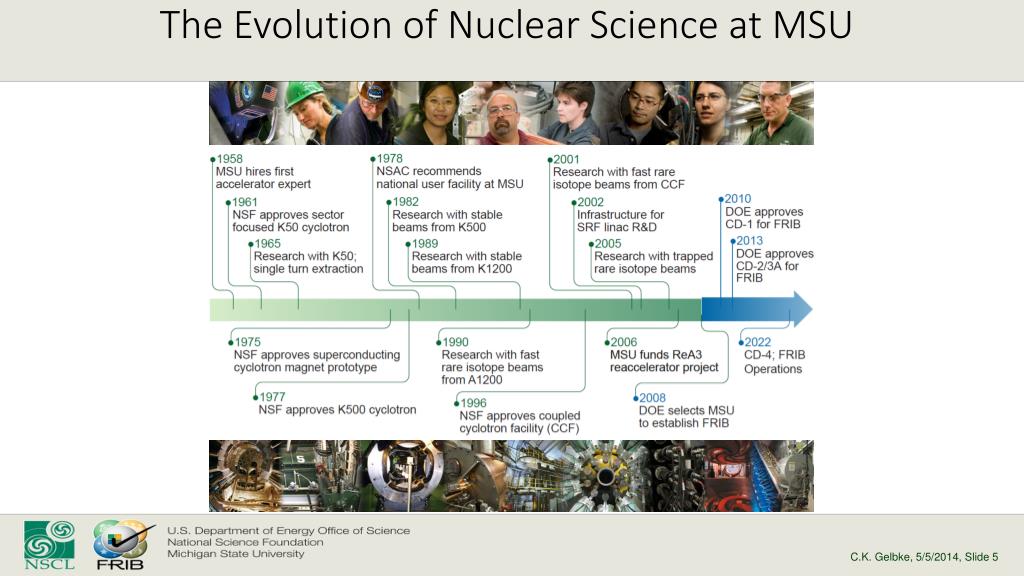Image resolution: width=1024 pixels, height=576 pixels.
Task: Select 'Research with trapped rare isotope beams'
Action: (654, 263)
